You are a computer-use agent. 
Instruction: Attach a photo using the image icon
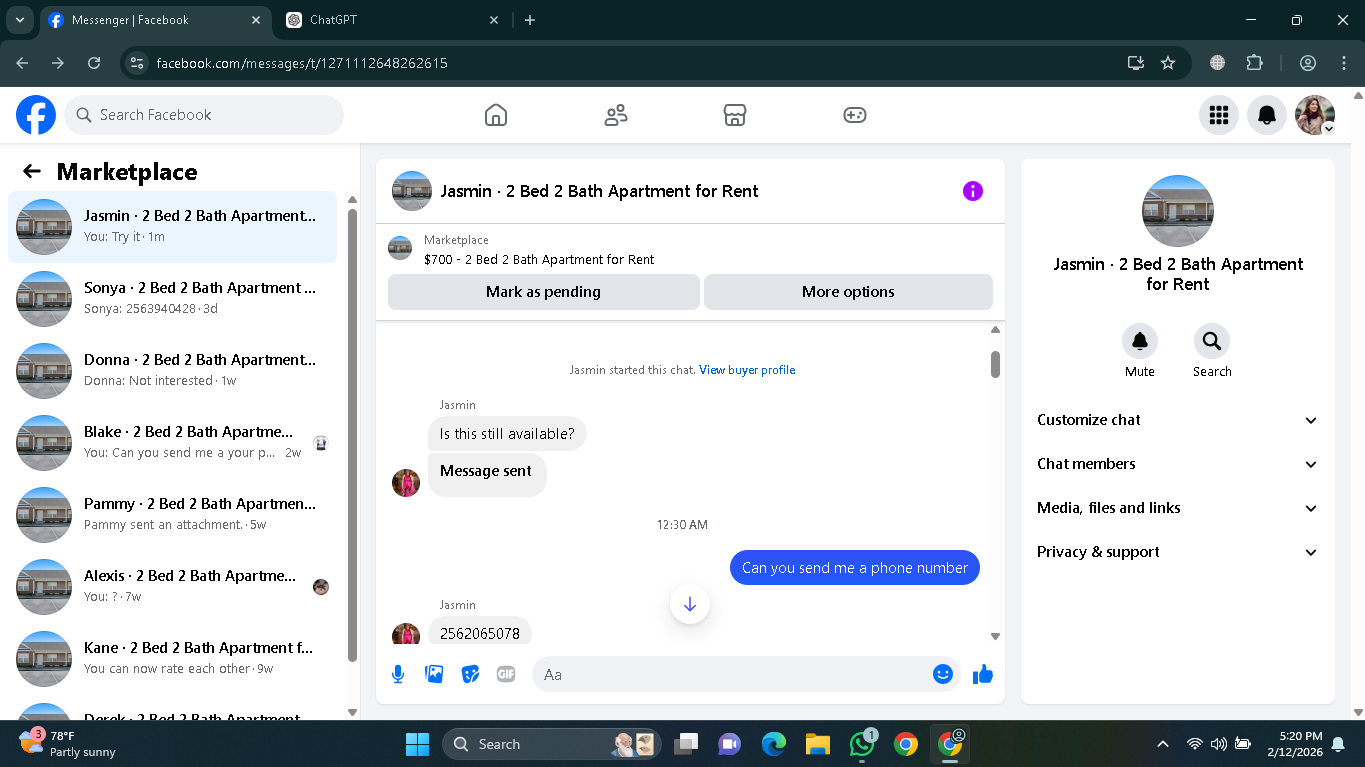[x=434, y=674]
